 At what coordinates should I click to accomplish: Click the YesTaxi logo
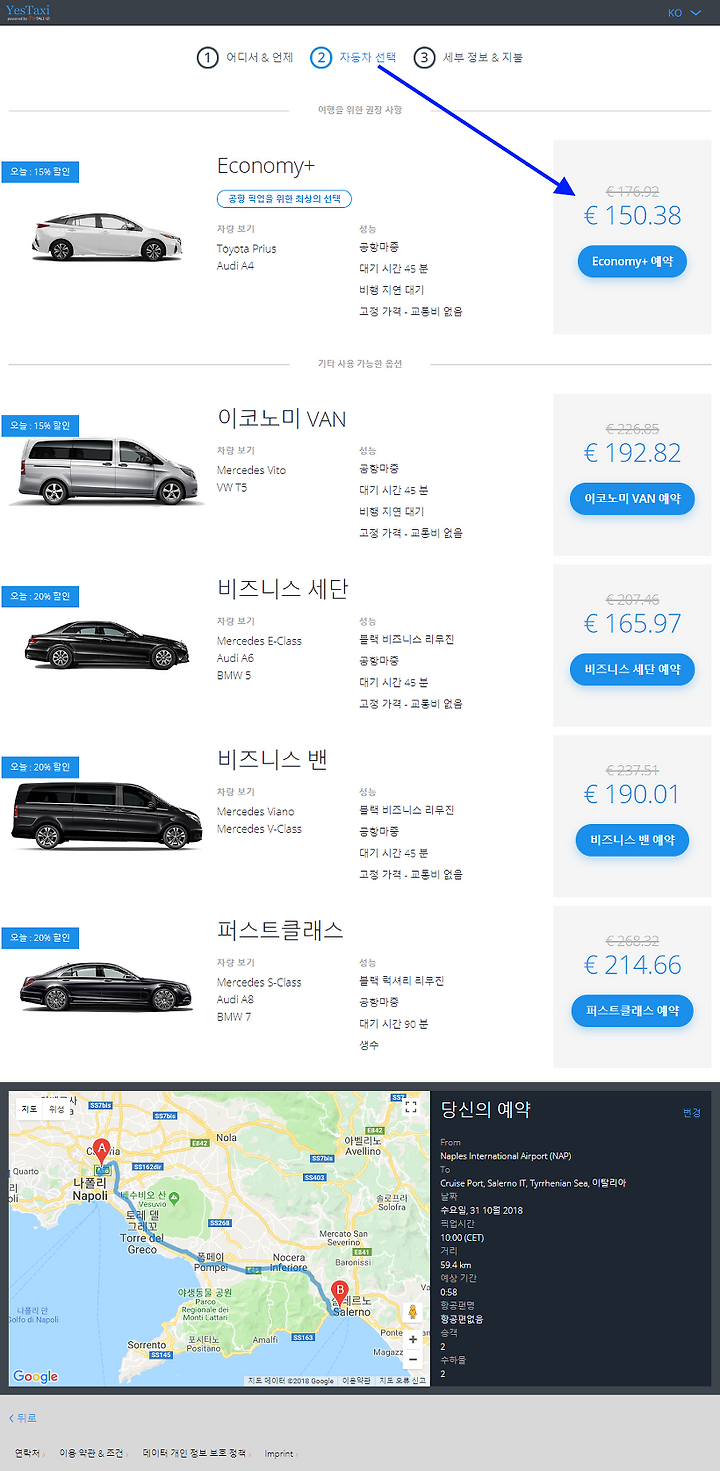point(27,12)
